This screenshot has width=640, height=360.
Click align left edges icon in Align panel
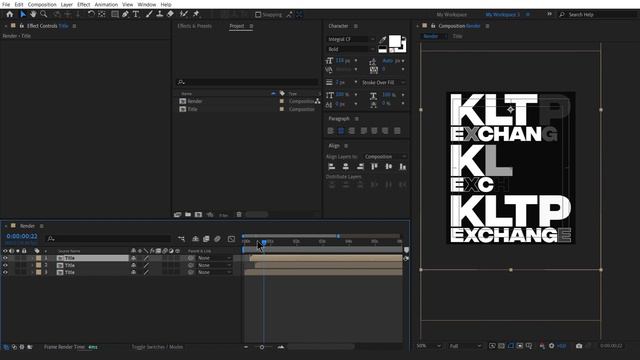pyautogui.click(x=332, y=167)
